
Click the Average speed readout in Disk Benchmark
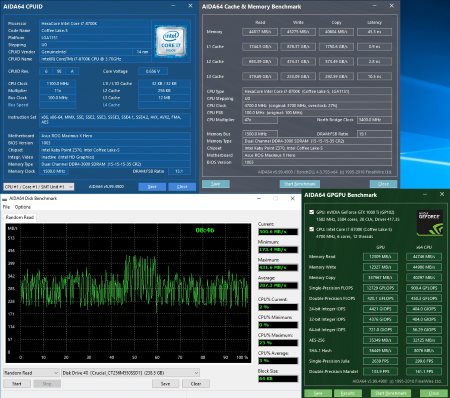pos(278,286)
